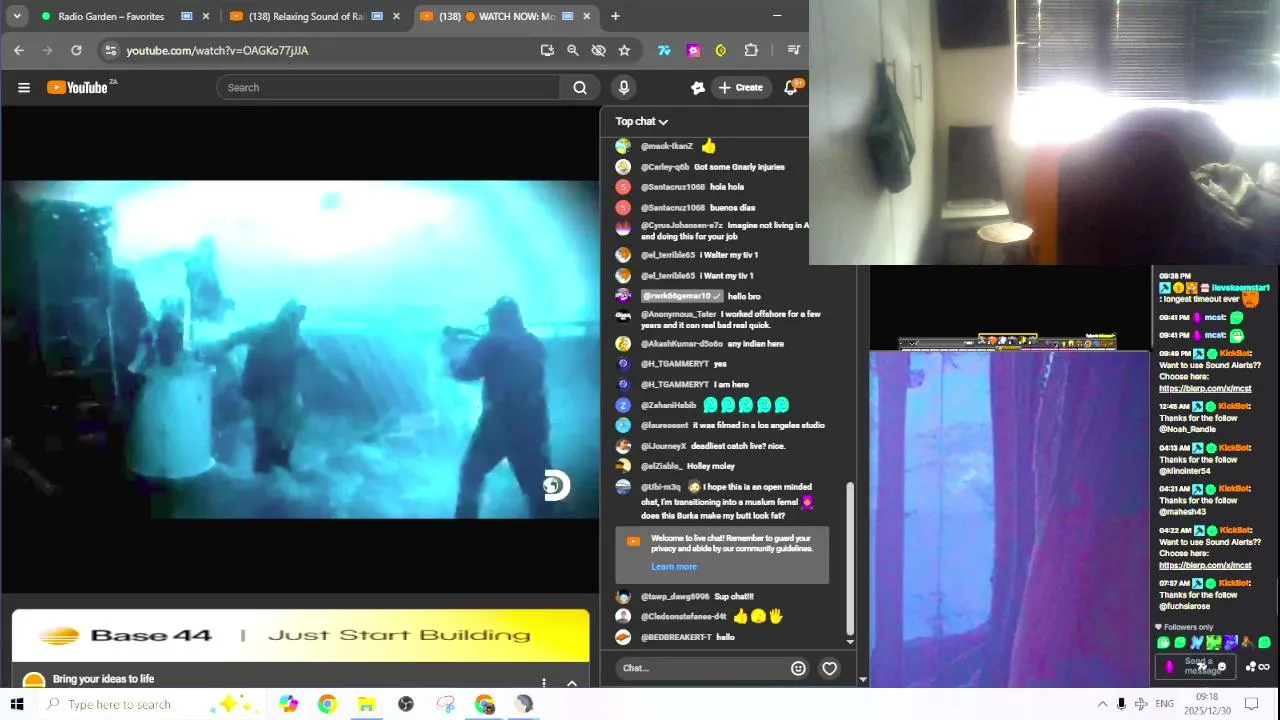The height and width of the screenshot is (720, 1280).
Task: Click @fuchsiarose mention in Kick chat
Action: coord(1185,607)
